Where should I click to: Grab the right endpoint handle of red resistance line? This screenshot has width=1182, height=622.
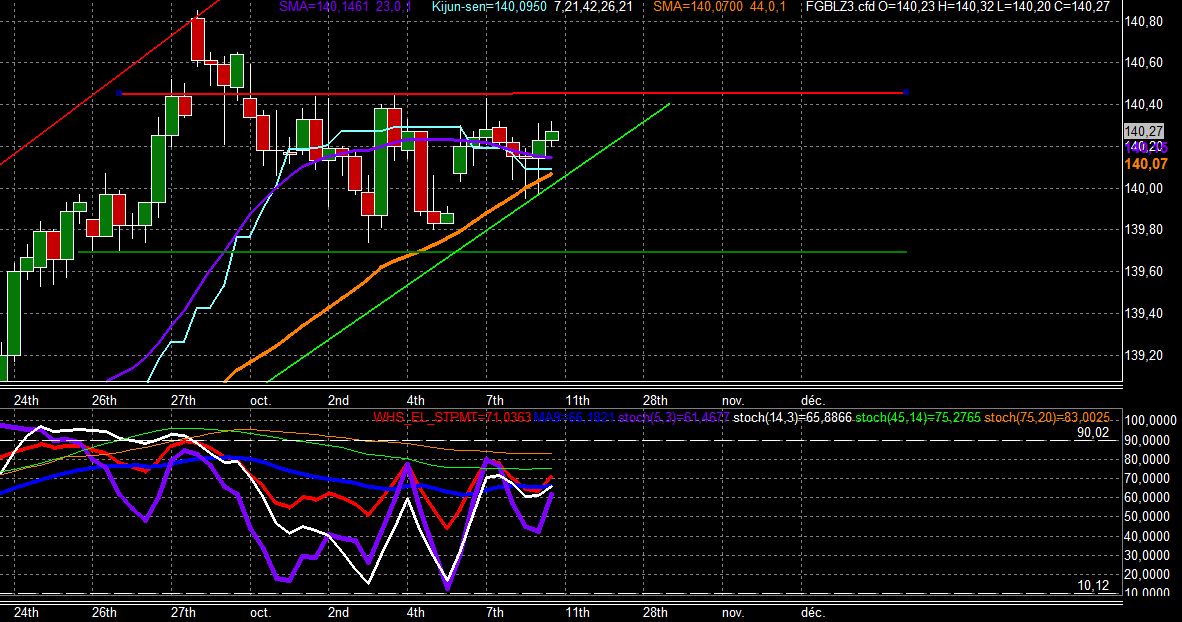pos(905,92)
